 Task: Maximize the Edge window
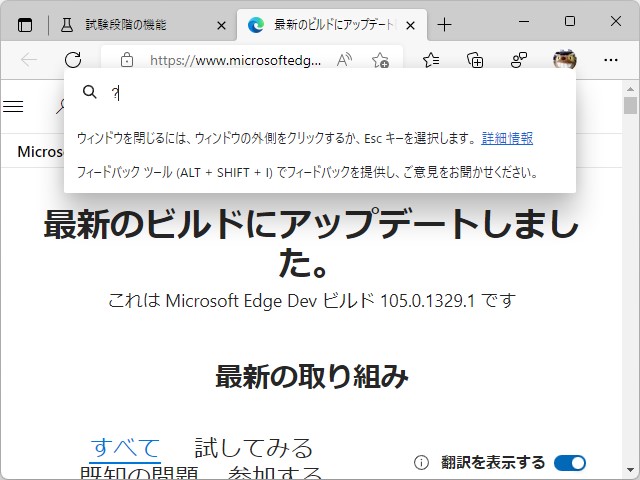(x=570, y=21)
